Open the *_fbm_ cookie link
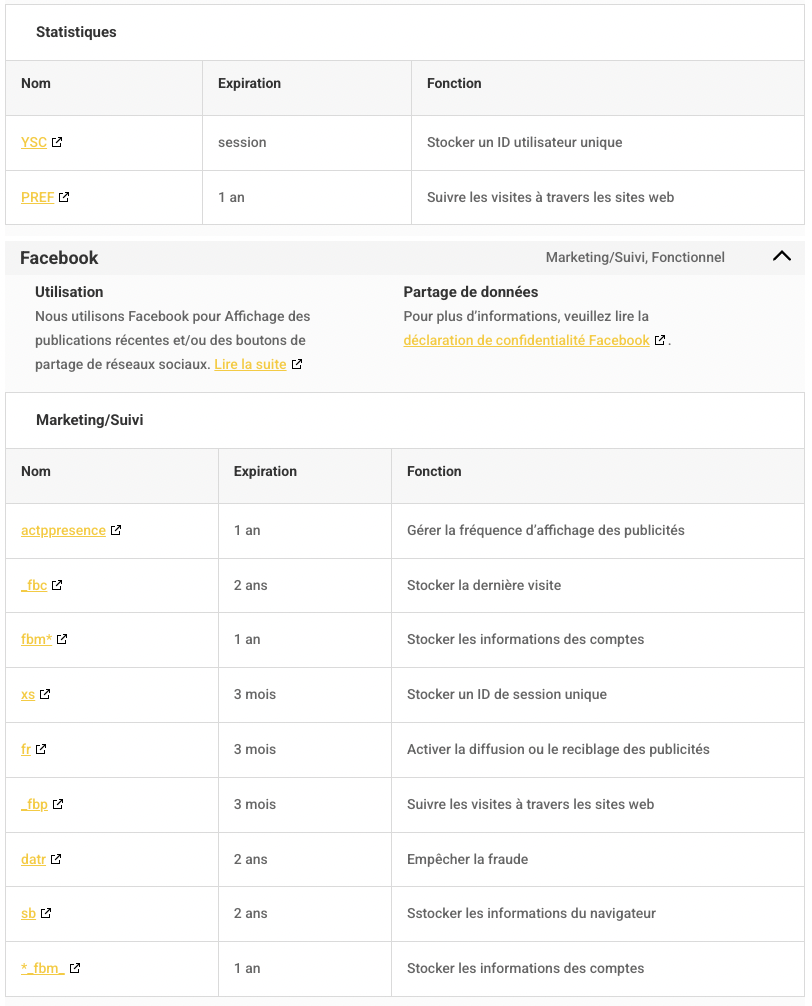 pyautogui.click(x=43, y=969)
